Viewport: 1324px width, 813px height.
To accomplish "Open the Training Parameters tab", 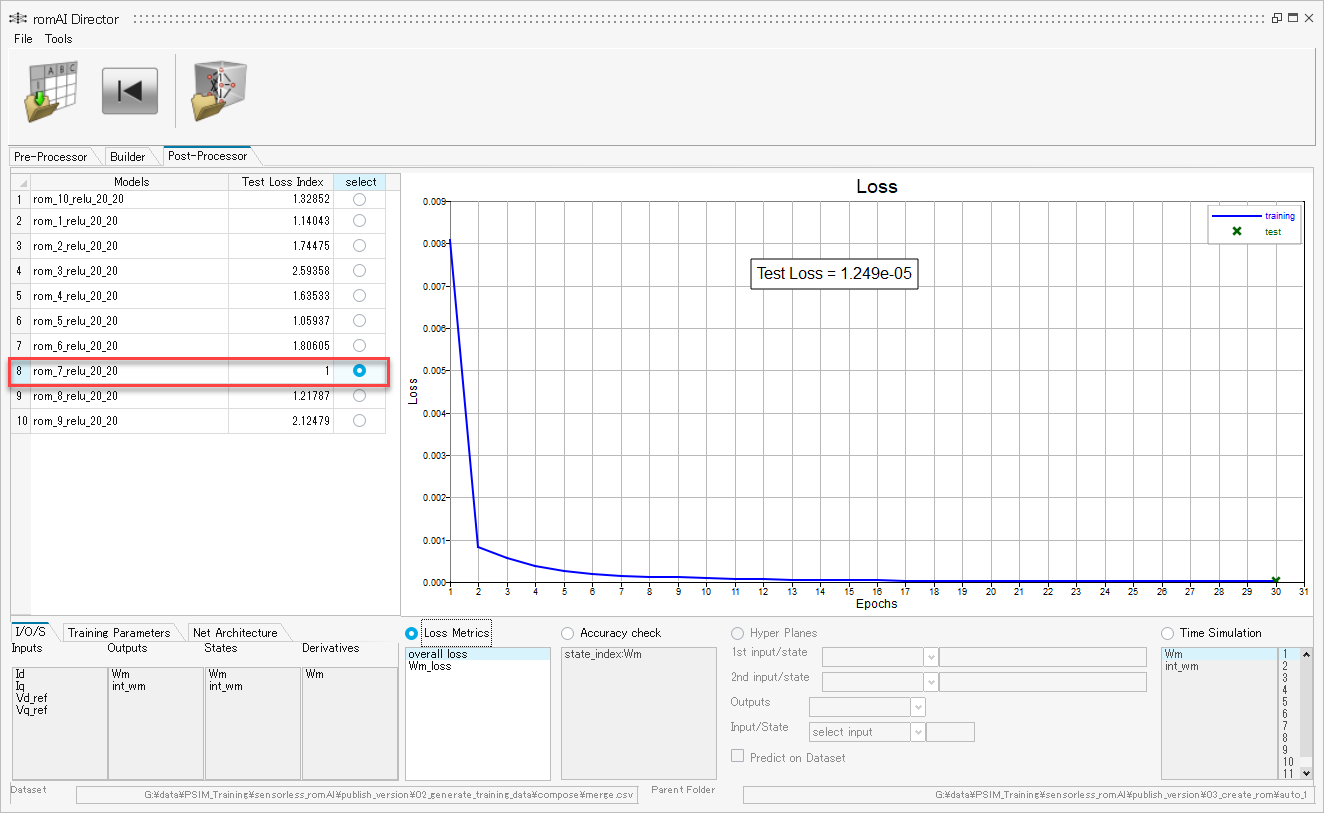I will coord(119,633).
